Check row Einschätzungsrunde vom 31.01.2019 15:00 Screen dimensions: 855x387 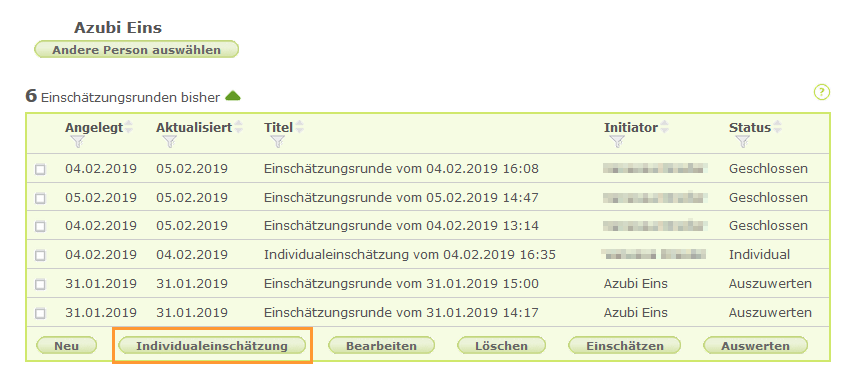pyautogui.click(x=40, y=285)
